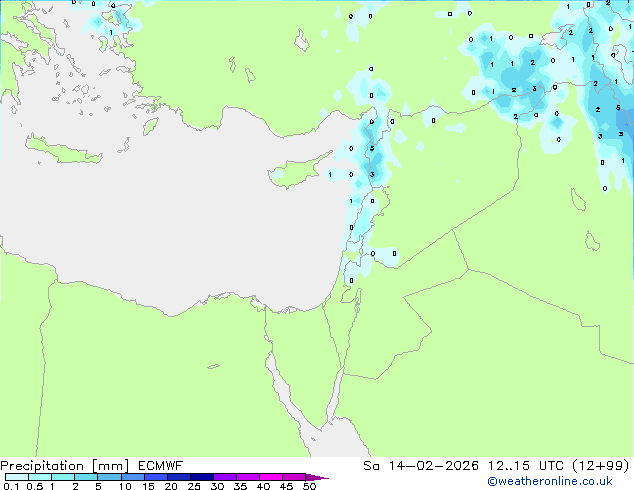Click the 5–10 mm legend color swatch
The image size is (634, 490).
point(109,477)
